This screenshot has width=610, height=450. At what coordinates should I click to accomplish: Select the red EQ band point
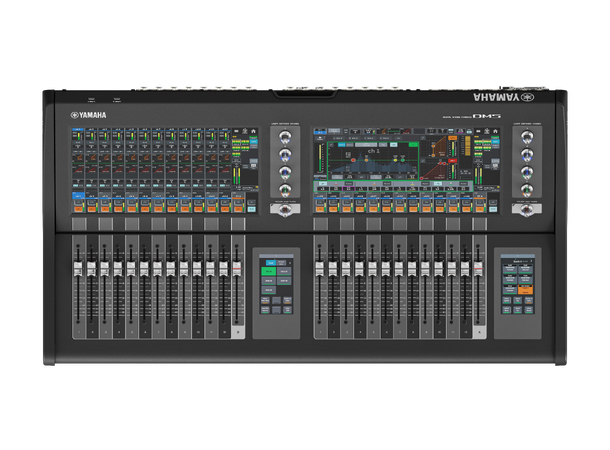353,160
